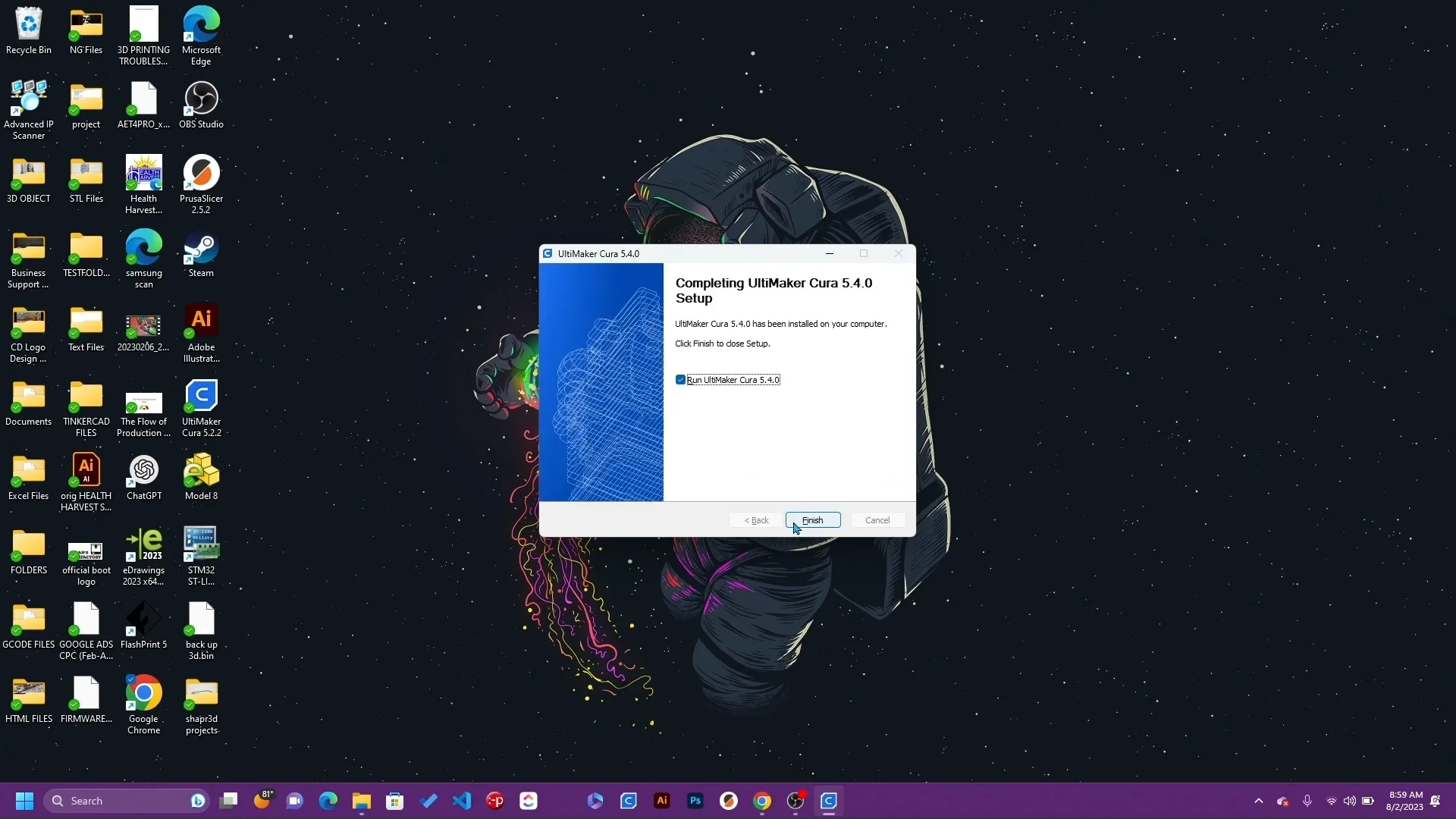Select the UltiMaker Cura 5.2.2 desktop shortcut
The width and height of the screenshot is (1456, 819).
pos(201,407)
